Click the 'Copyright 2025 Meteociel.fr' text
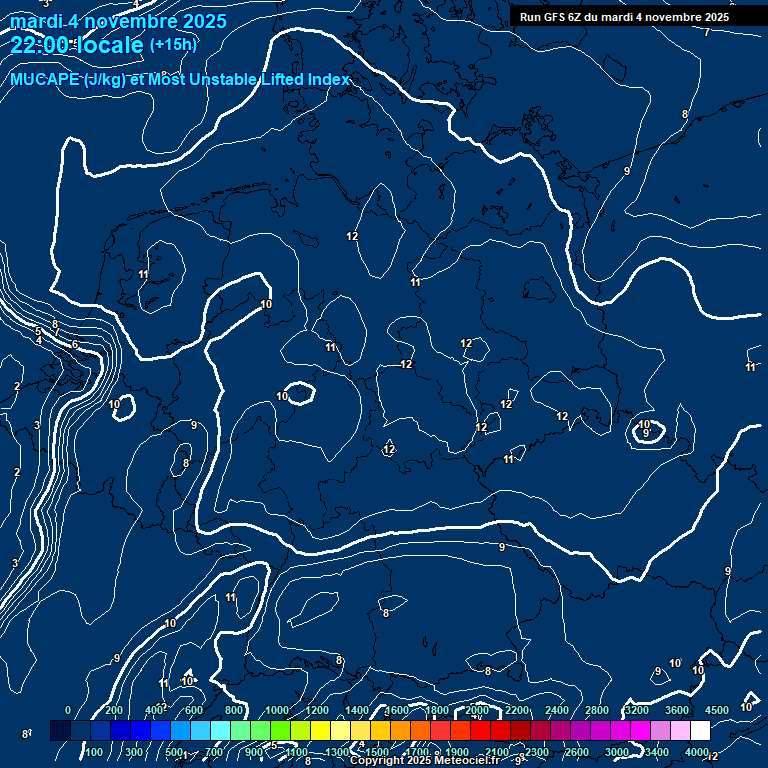 pyautogui.click(x=425, y=760)
